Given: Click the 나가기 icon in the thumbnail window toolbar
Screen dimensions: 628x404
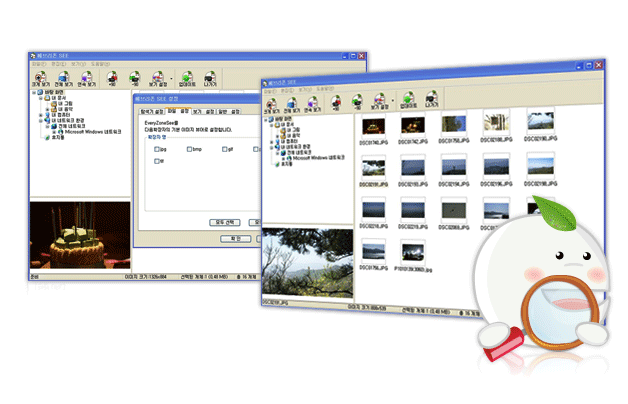Looking at the screenshot, I should pos(432,101).
